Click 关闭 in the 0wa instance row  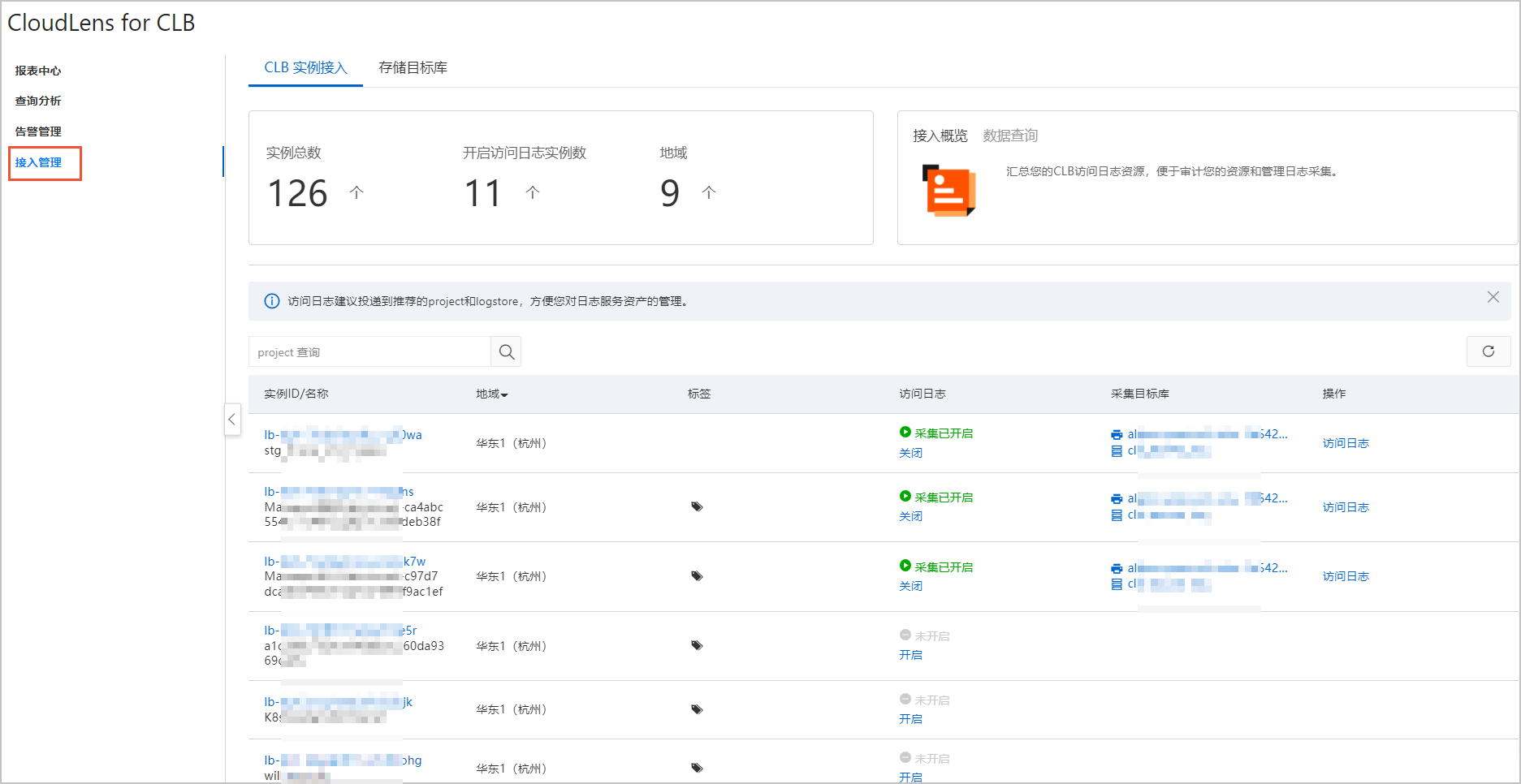(x=910, y=453)
